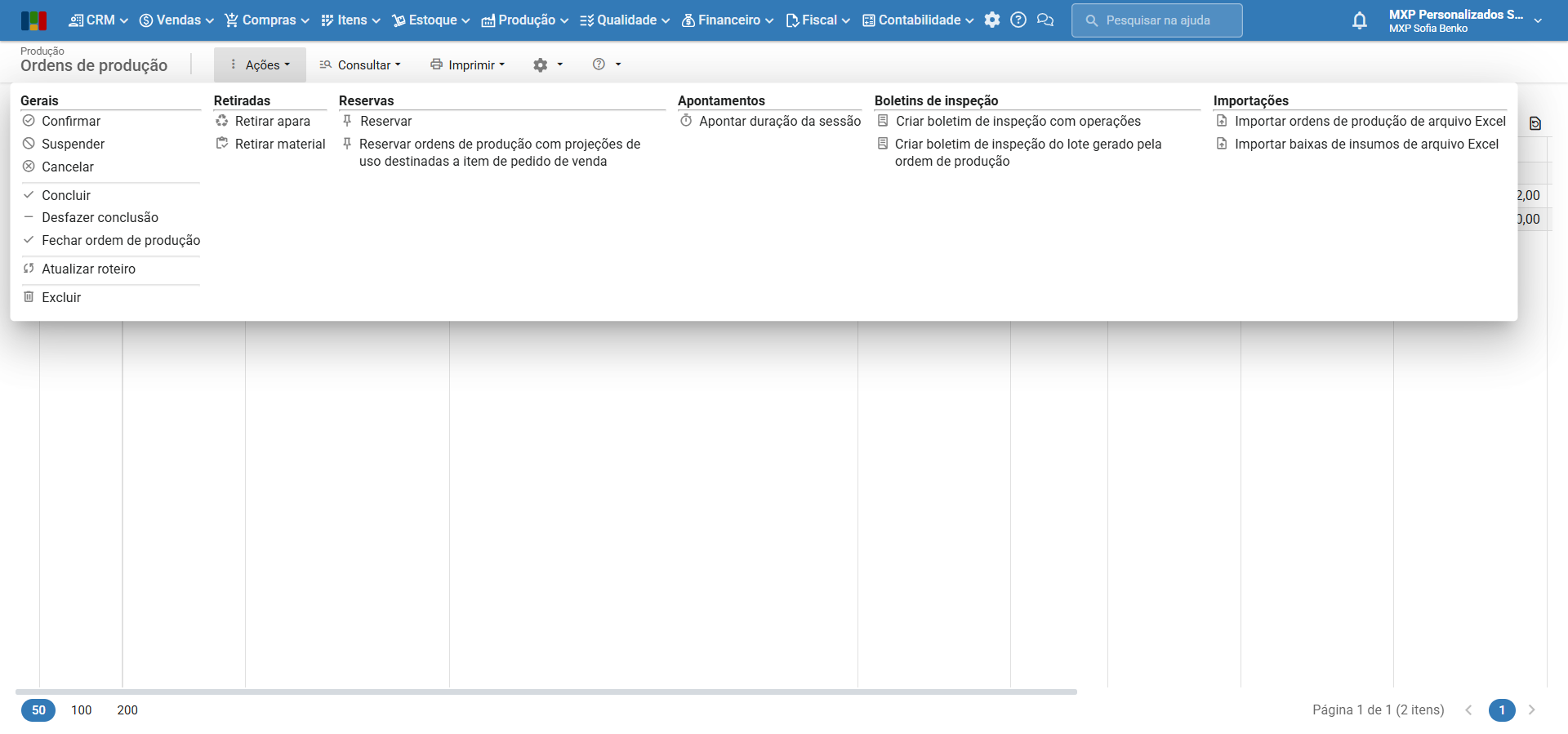Click the Confirmar check-circle icon

click(29, 121)
